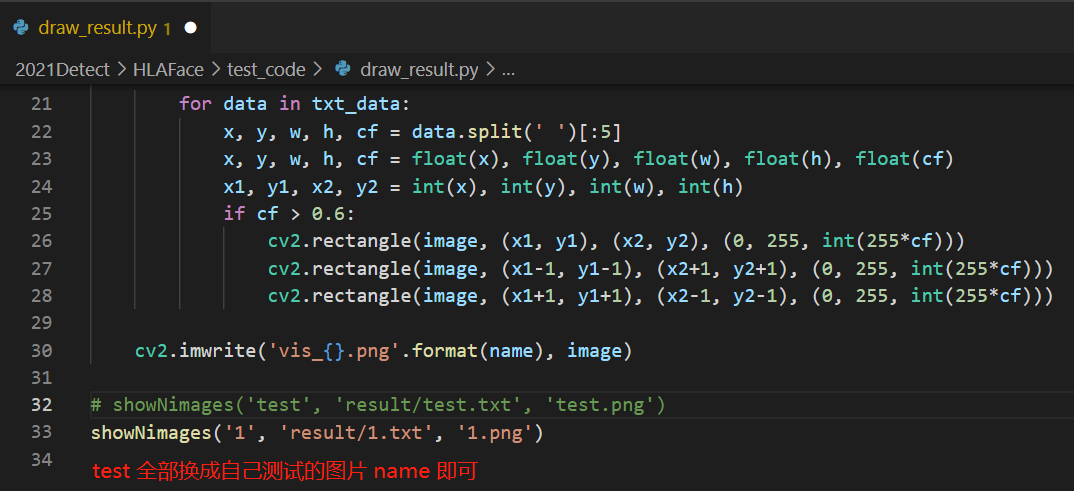Screen dimensions: 1074x491
Task: Expand the breadcrumb ellipsis symbol list
Action: click(x=507, y=69)
